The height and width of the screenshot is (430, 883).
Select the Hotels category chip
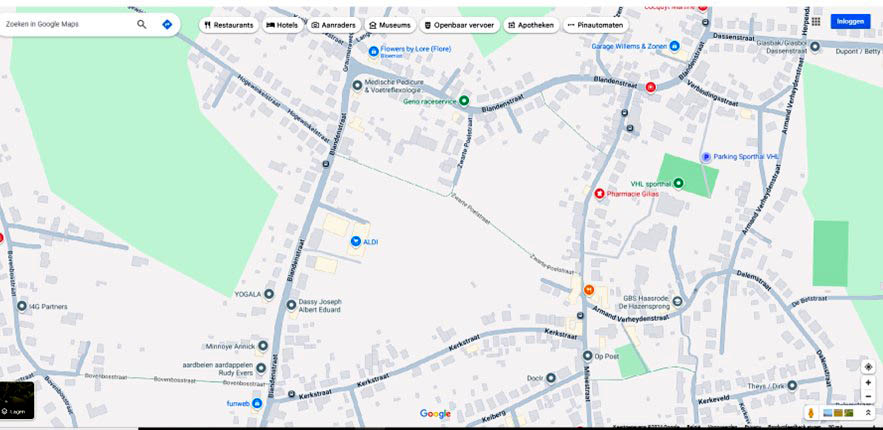coord(282,25)
